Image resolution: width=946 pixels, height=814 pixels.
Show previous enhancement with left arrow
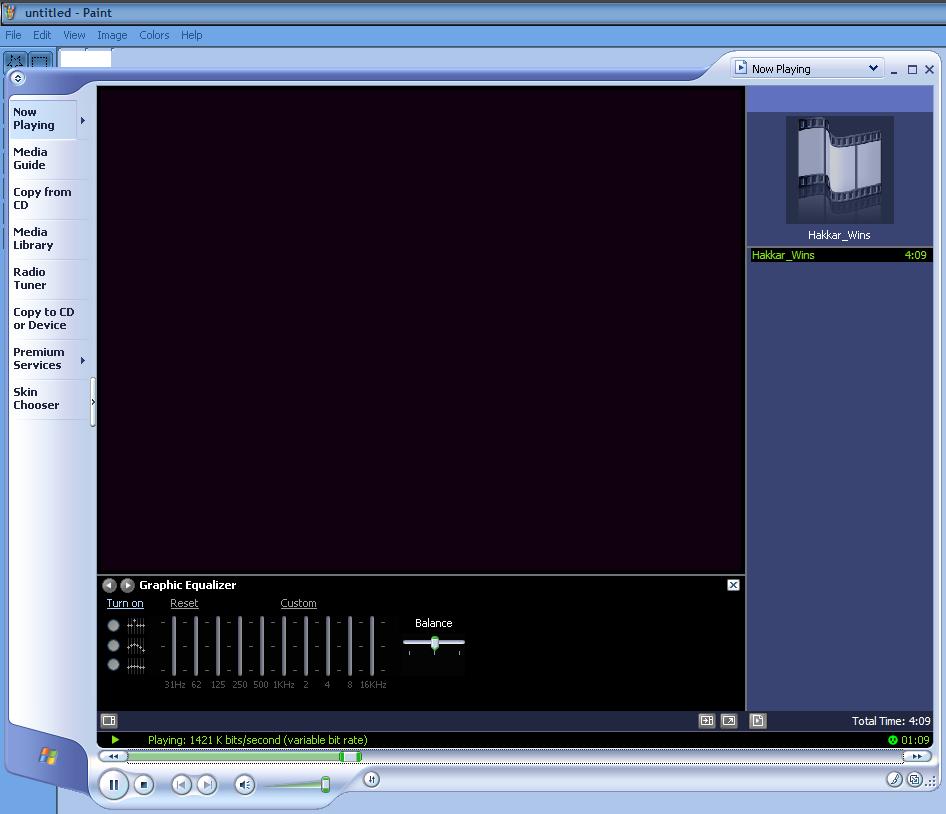pos(109,585)
